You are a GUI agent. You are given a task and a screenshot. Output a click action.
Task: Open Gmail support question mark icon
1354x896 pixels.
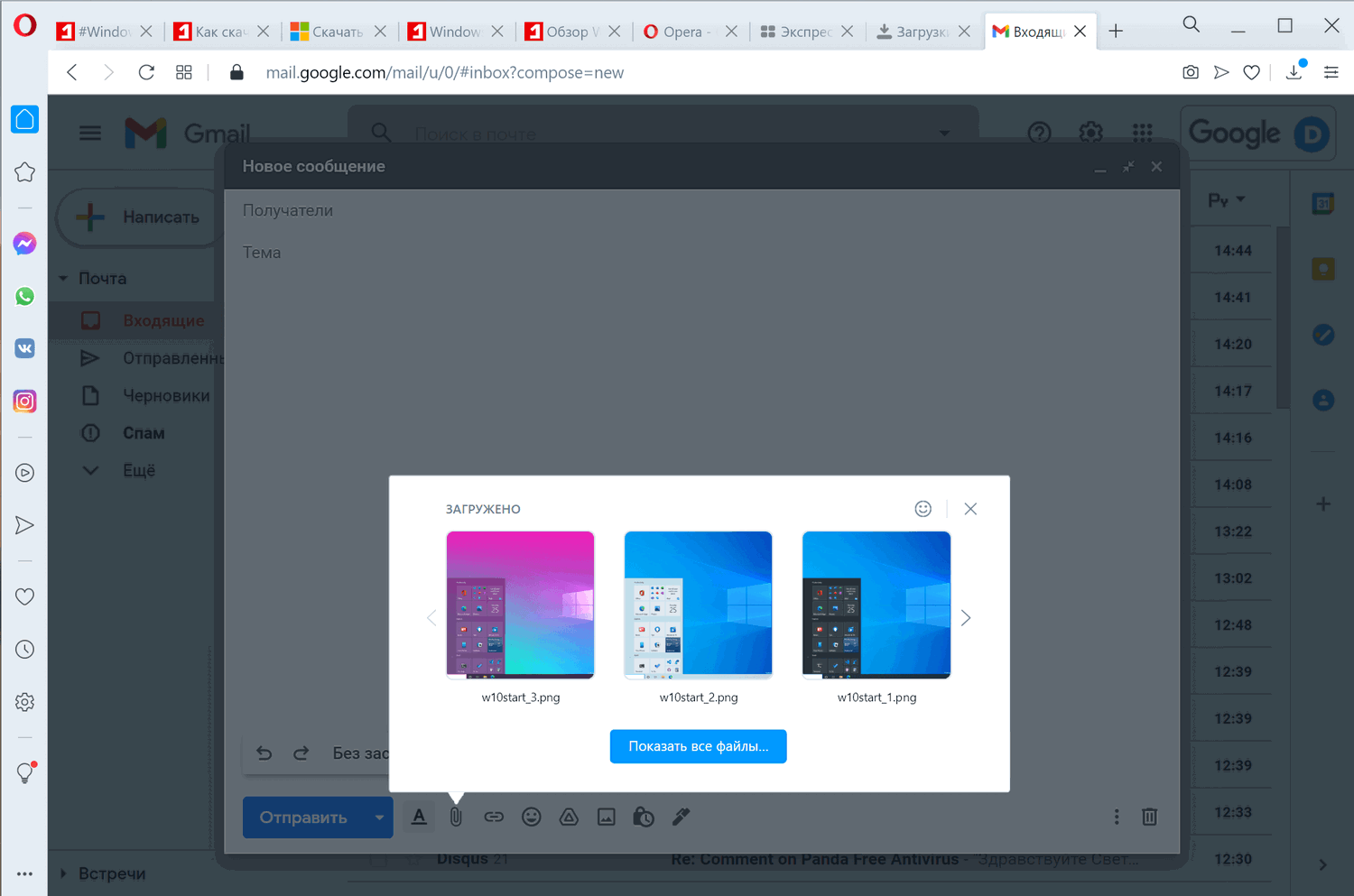(1040, 134)
